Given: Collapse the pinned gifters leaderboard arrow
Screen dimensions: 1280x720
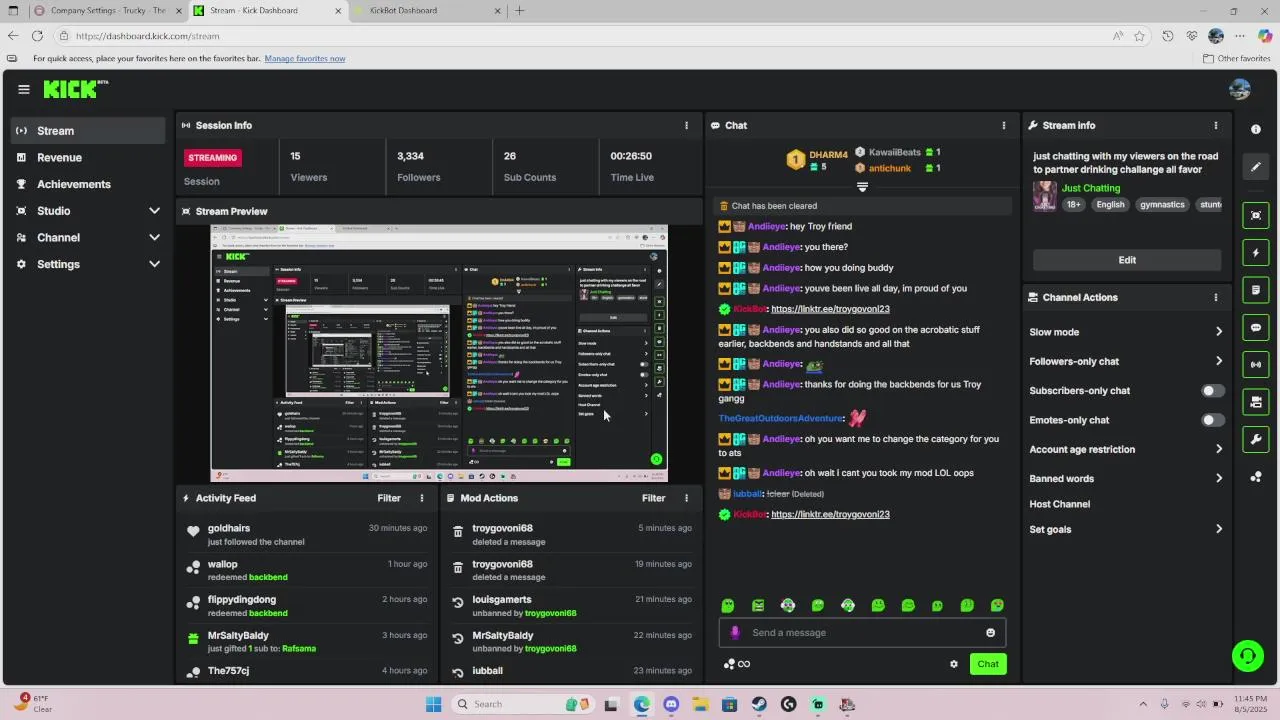Looking at the screenshot, I should [x=862, y=187].
